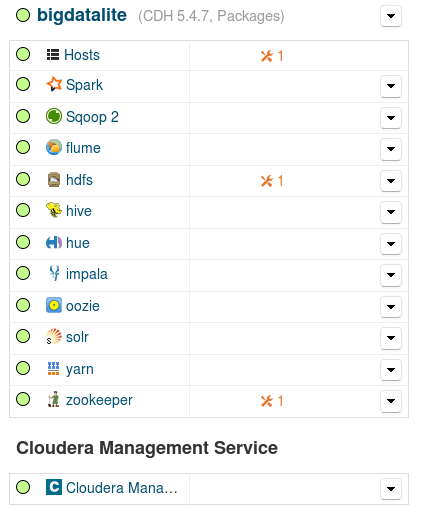This screenshot has width=426, height=517.
Task: Click the green health status circle for yarn
Action: tap(23, 368)
